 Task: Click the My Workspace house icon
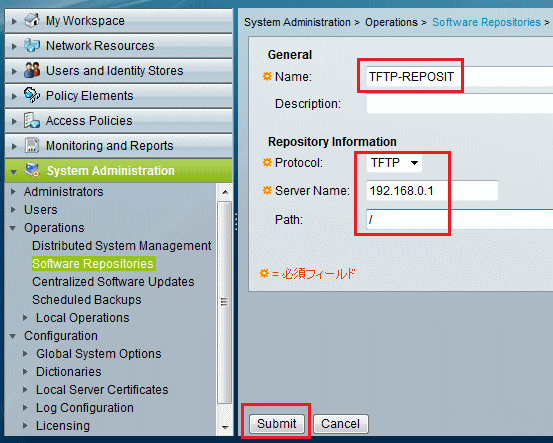32,20
